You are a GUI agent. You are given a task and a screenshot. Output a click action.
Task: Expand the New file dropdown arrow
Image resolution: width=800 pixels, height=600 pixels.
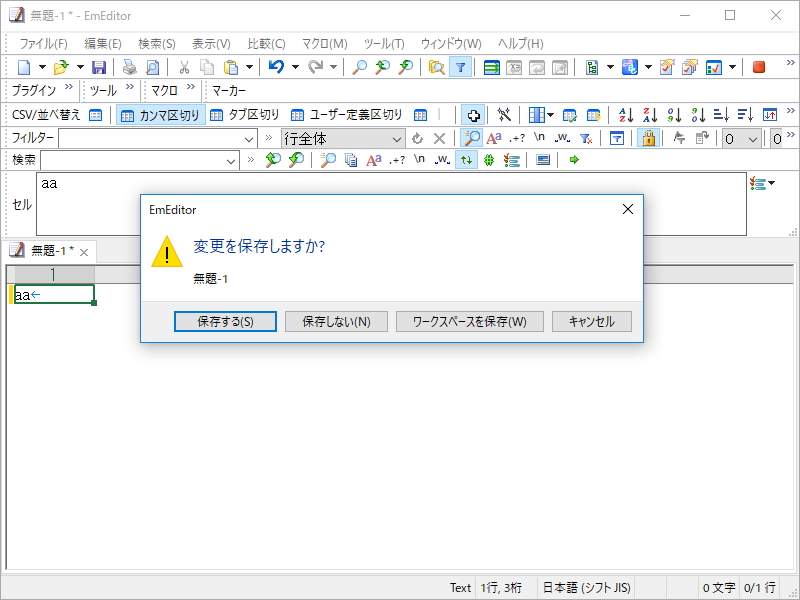click(42, 67)
